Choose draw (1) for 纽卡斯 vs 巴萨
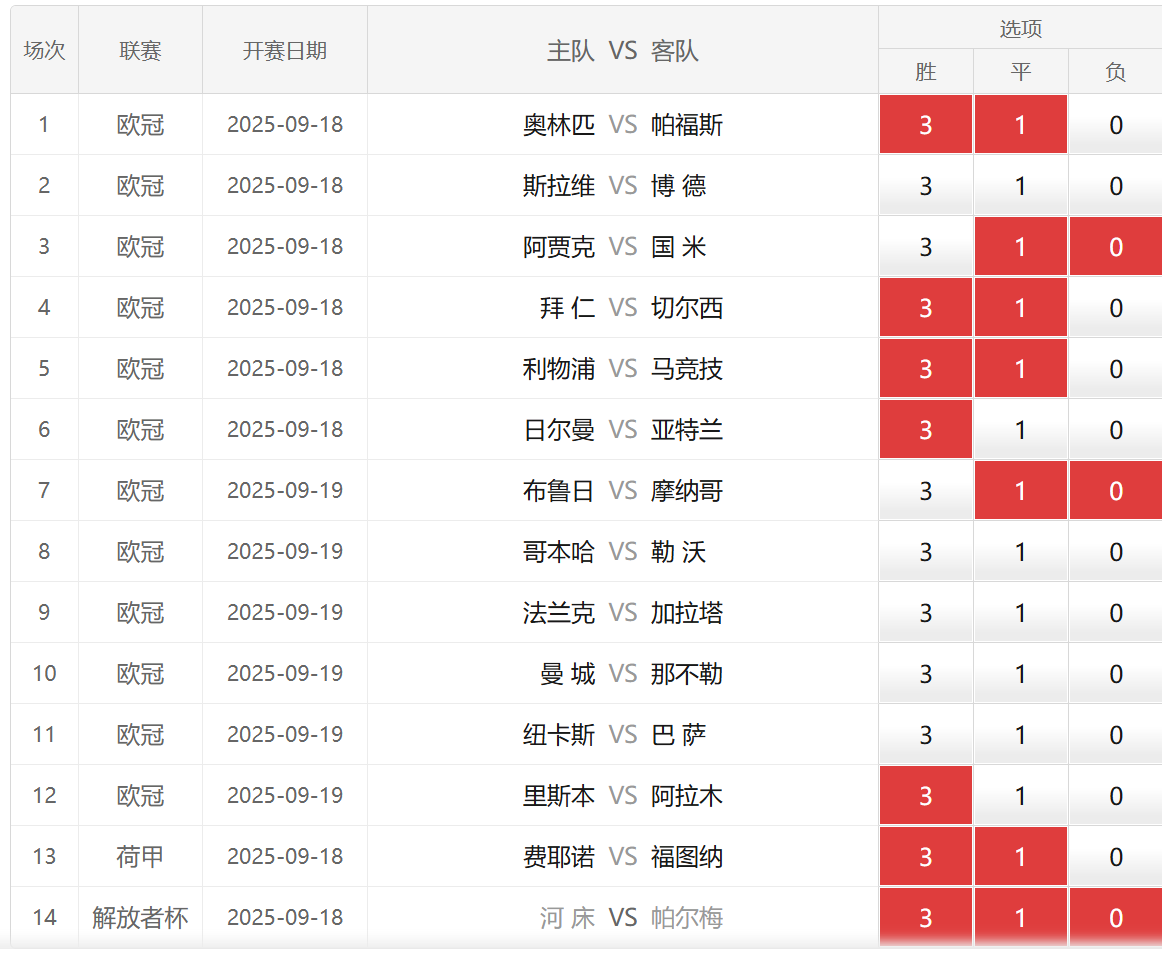The height and width of the screenshot is (954, 1162). (x=1020, y=735)
